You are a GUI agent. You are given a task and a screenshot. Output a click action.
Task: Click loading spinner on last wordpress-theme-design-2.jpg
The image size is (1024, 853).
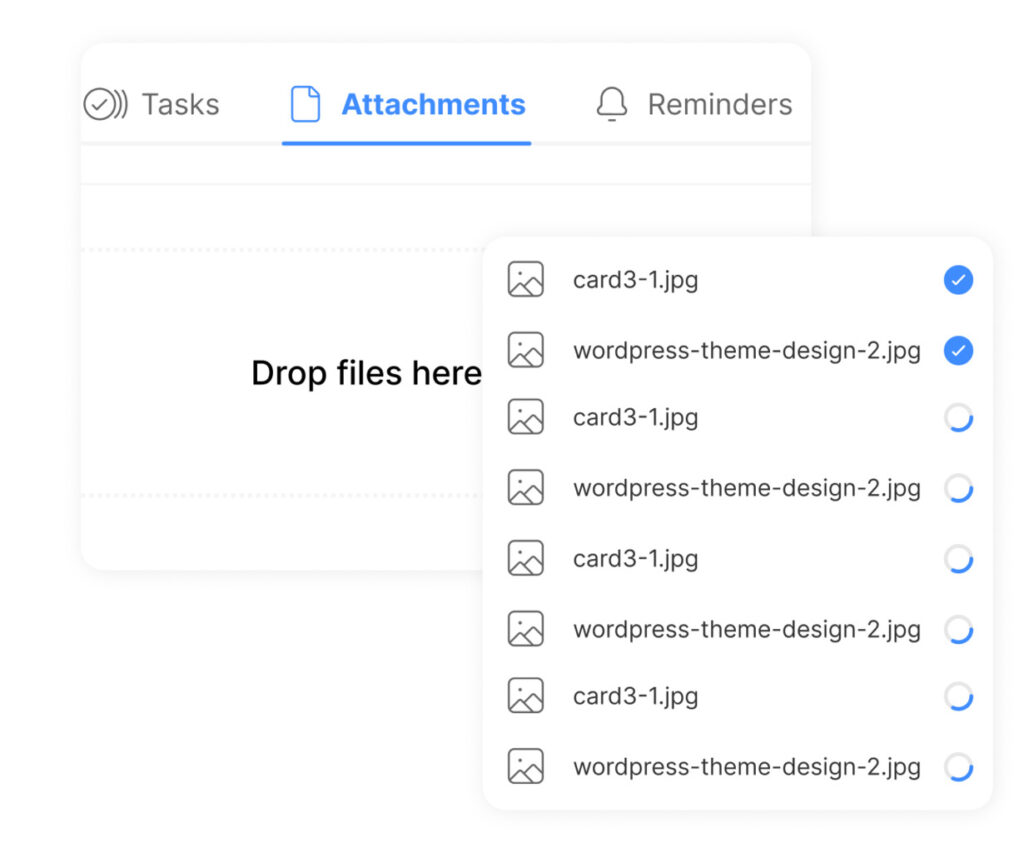[958, 767]
